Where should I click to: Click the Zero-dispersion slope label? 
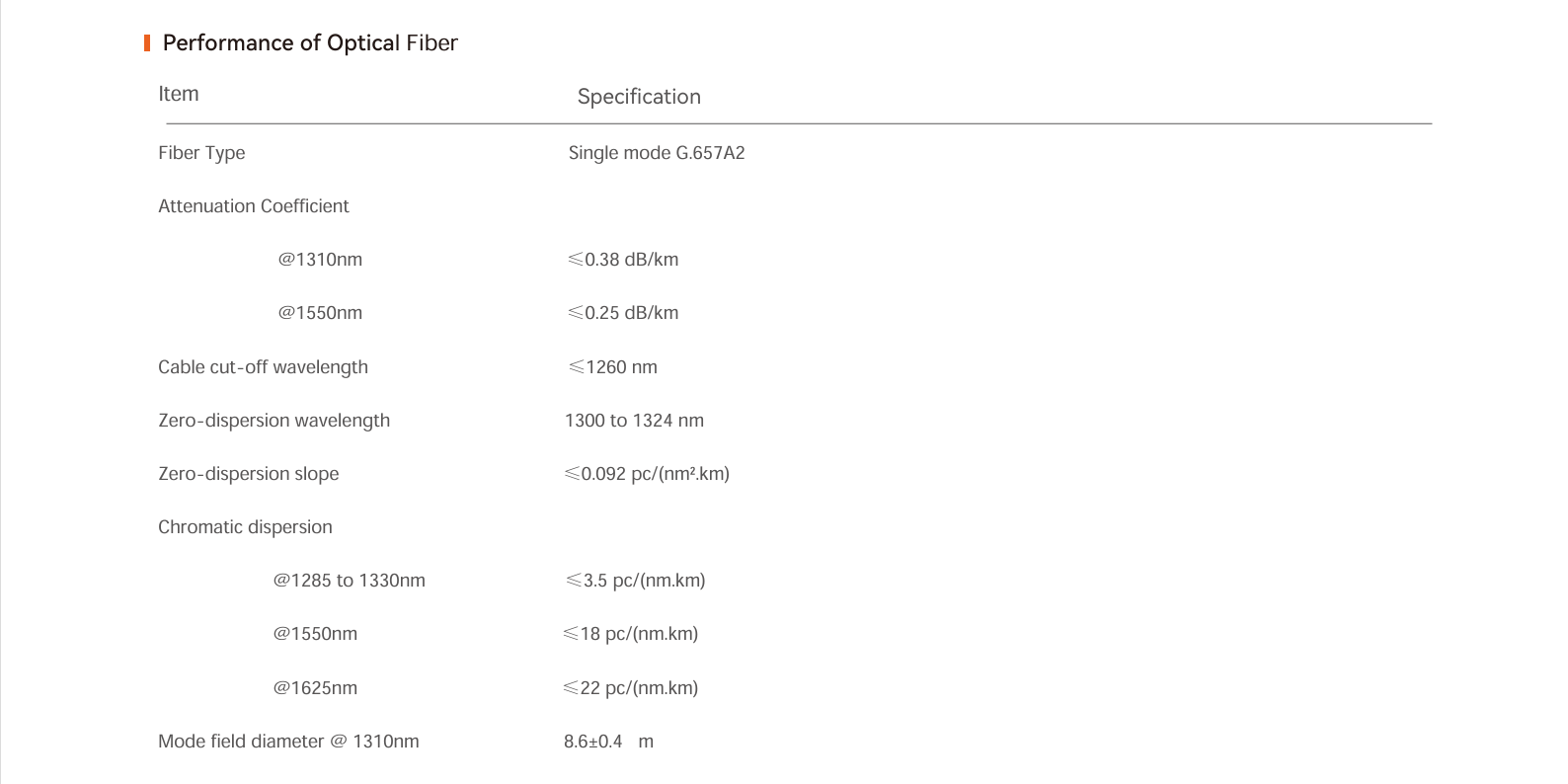[249, 474]
